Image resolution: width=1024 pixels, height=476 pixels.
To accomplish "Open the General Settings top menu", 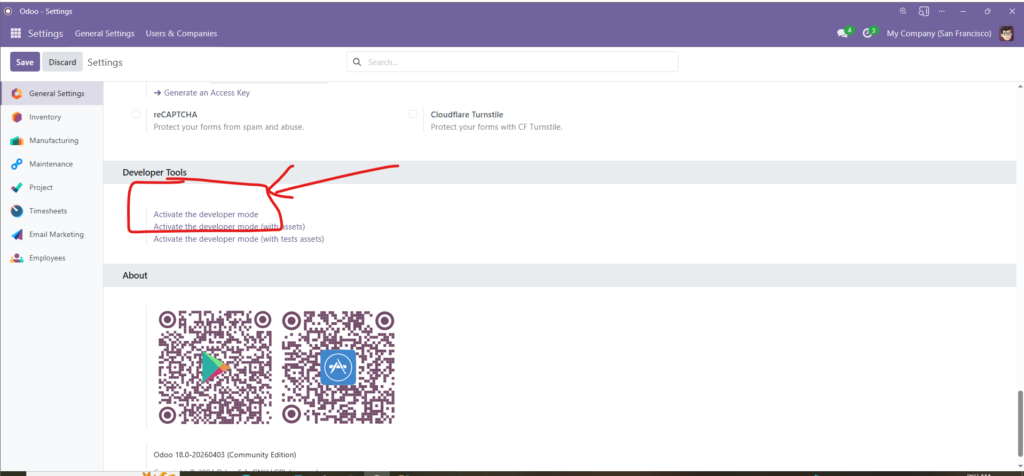I will (104, 33).
